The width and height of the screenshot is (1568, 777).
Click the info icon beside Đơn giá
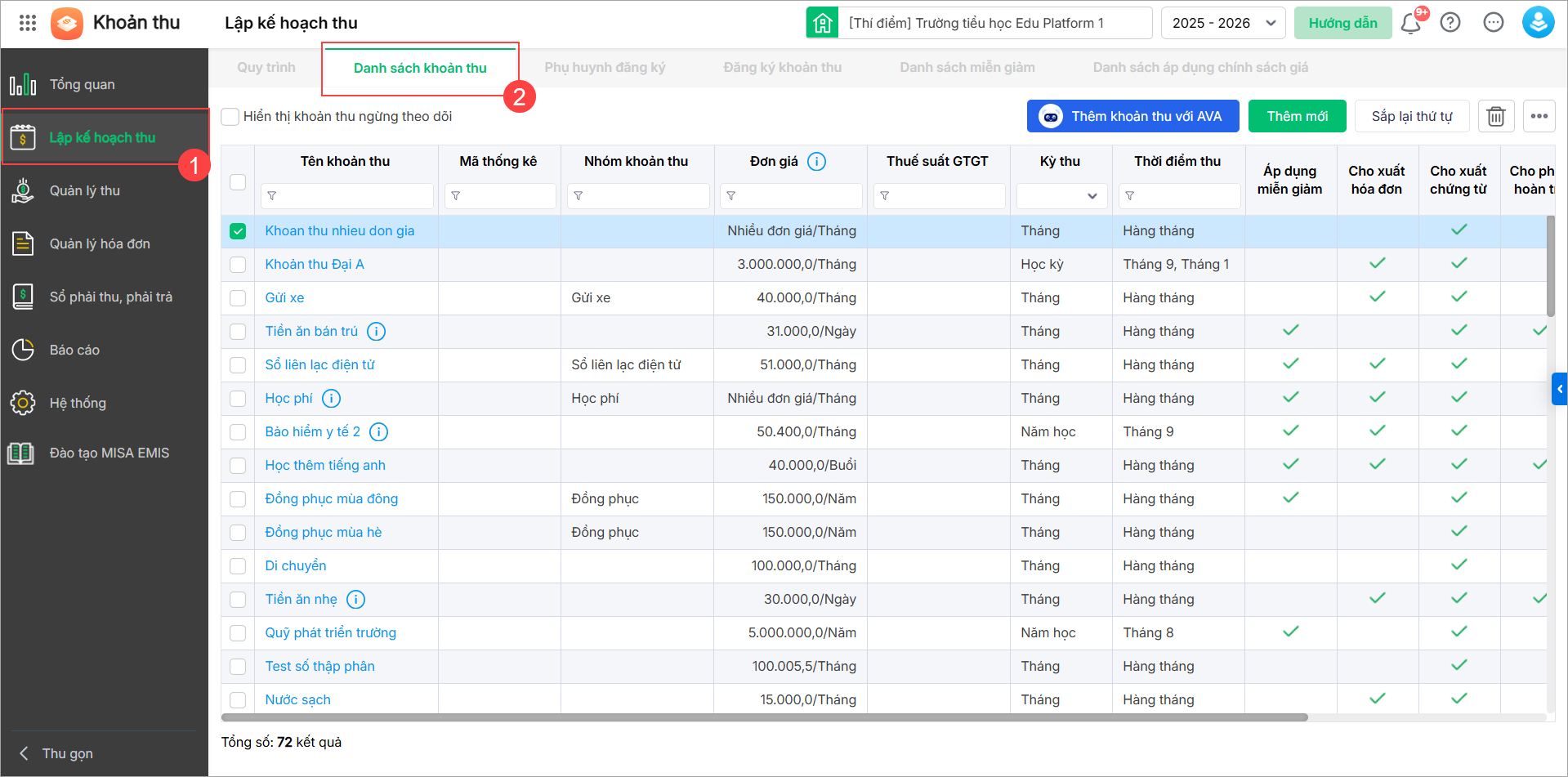(816, 162)
